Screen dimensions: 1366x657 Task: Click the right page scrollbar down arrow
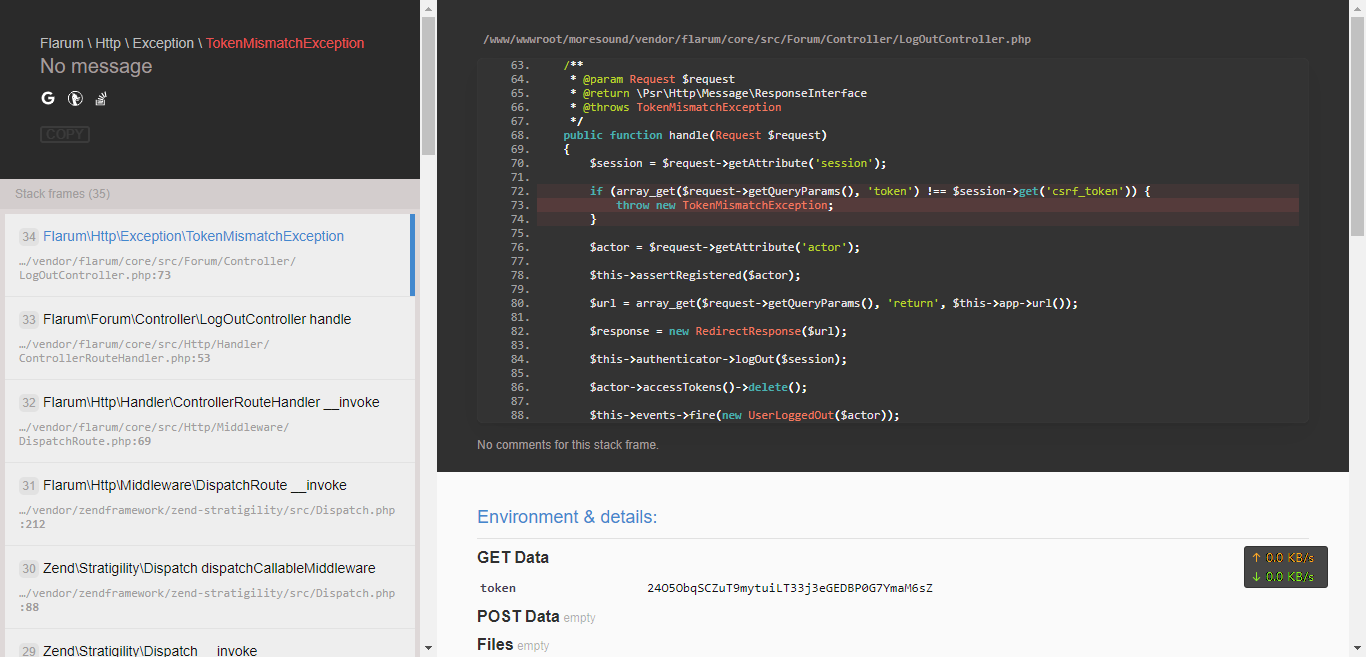click(x=1357, y=648)
